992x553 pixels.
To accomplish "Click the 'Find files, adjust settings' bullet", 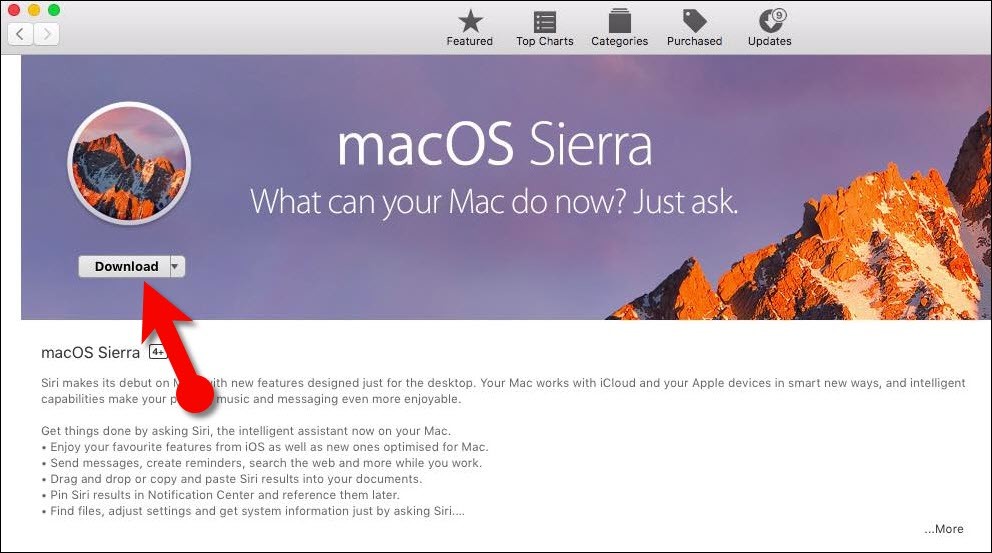I will [253, 511].
